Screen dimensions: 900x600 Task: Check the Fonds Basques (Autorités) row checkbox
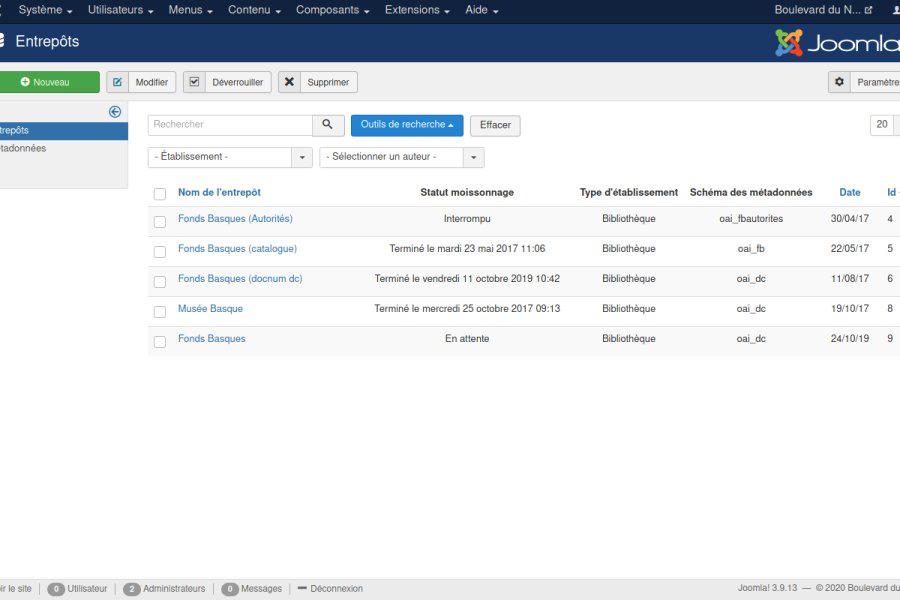click(160, 221)
